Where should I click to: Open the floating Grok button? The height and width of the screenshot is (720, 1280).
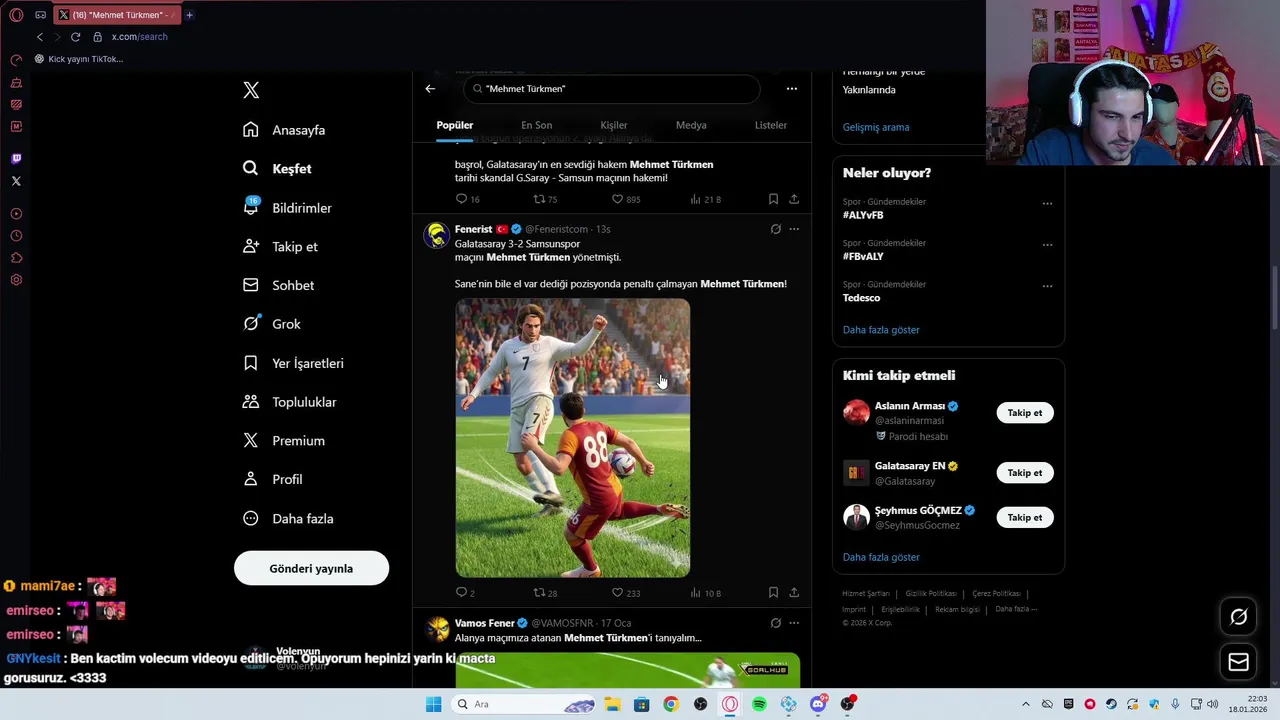pyautogui.click(x=1238, y=617)
